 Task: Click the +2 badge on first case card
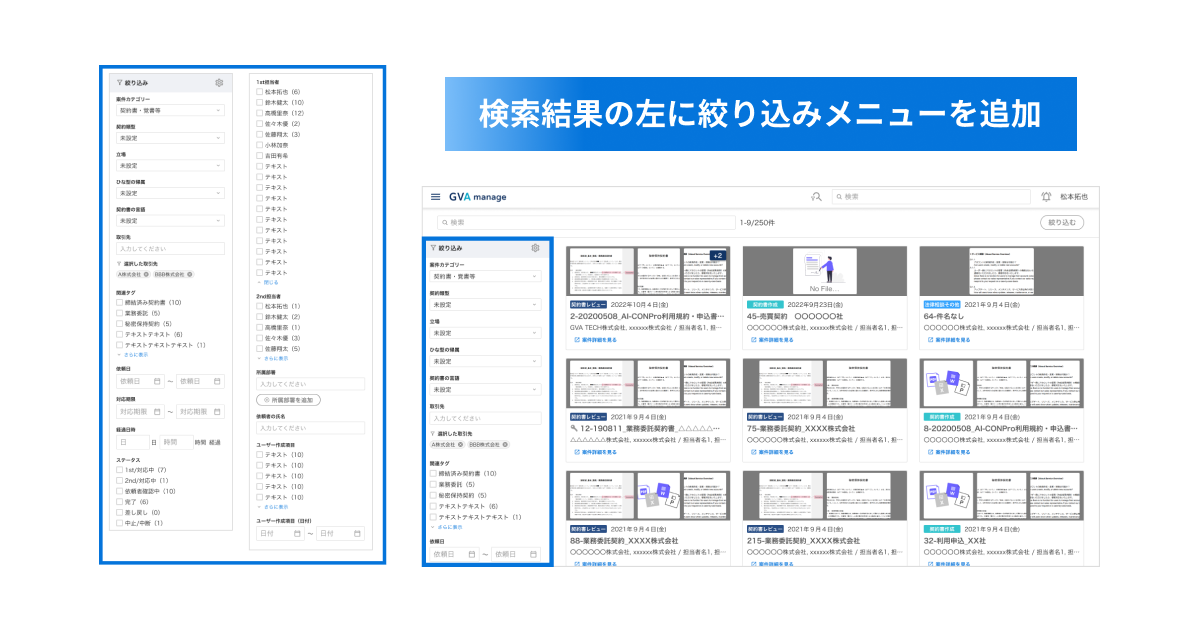tap(717, 256)
